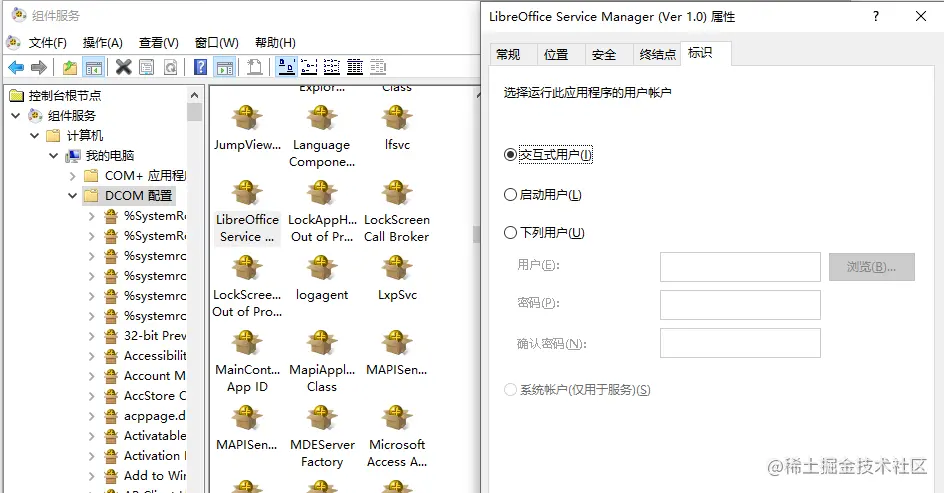Expand the COM+ 应用程序 tree node

click(72, 176)
